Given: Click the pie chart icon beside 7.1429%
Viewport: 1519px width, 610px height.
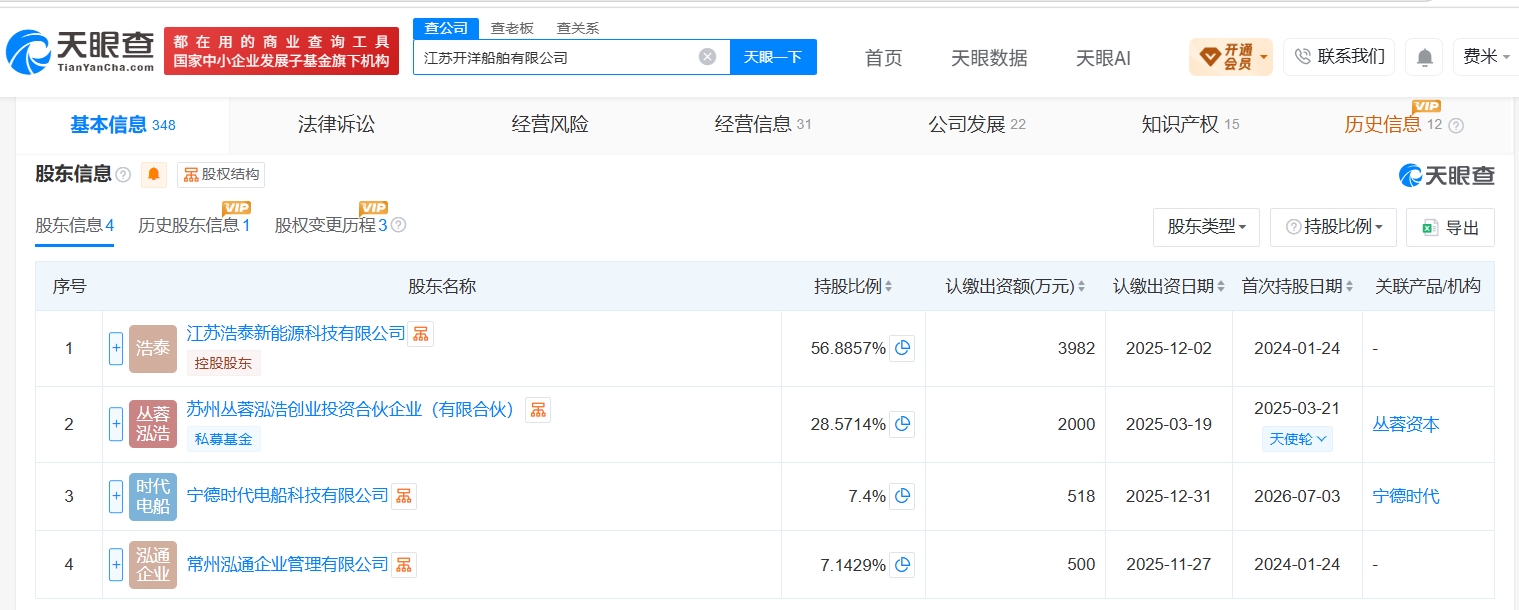Looking at the screenshot, I should [902, 564].
